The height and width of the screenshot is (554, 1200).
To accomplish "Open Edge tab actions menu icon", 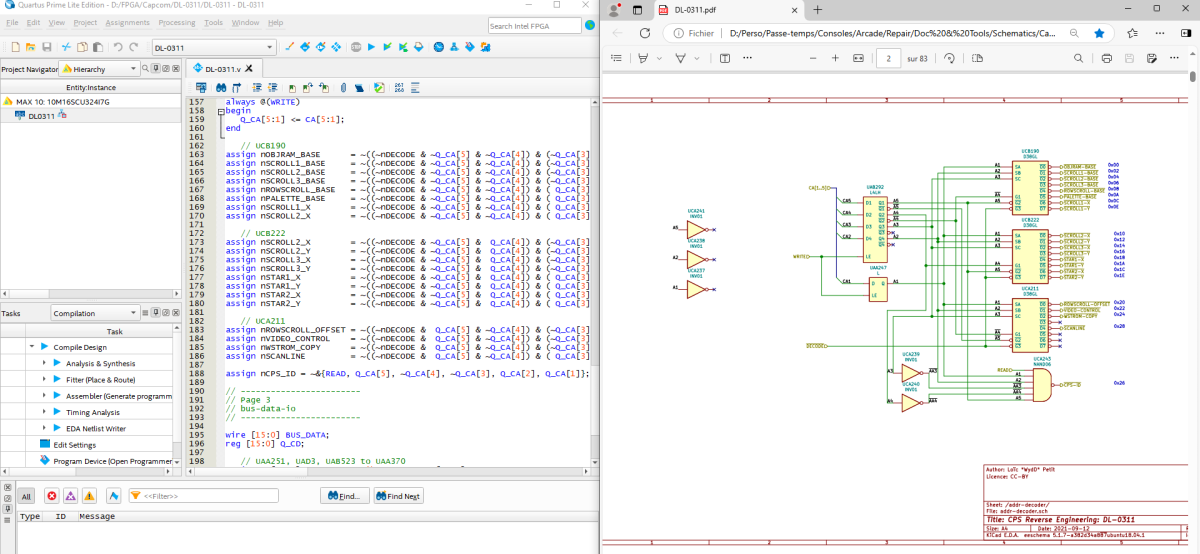I will [637, 10].
